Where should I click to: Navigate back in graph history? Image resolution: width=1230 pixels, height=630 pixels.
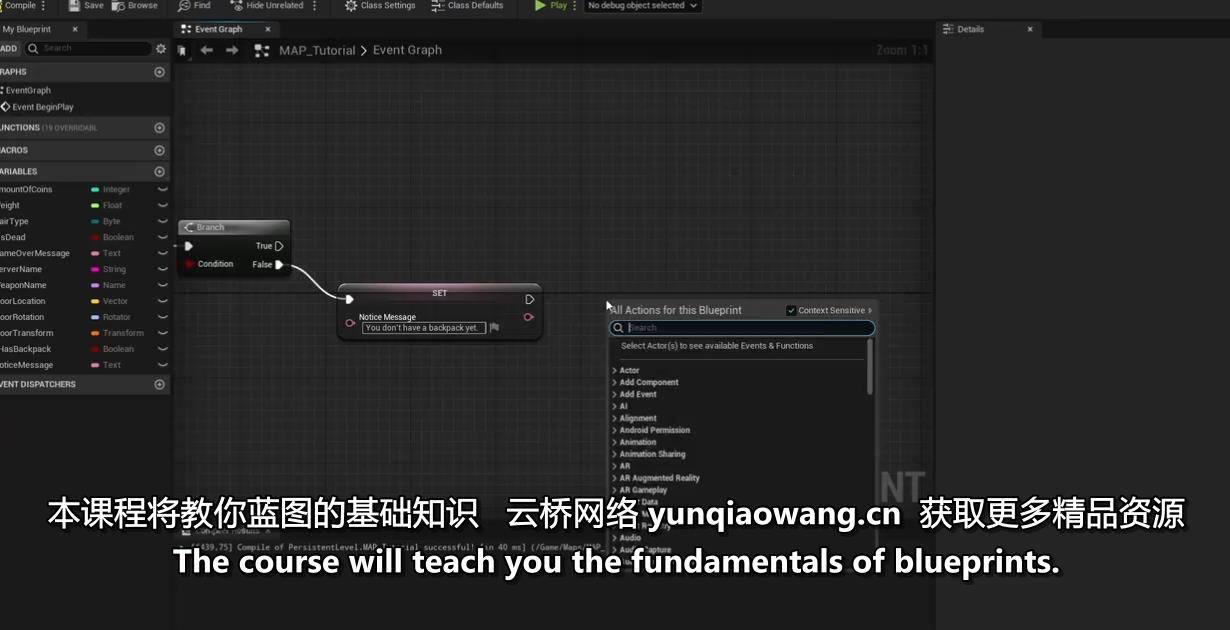coord(207,50)
